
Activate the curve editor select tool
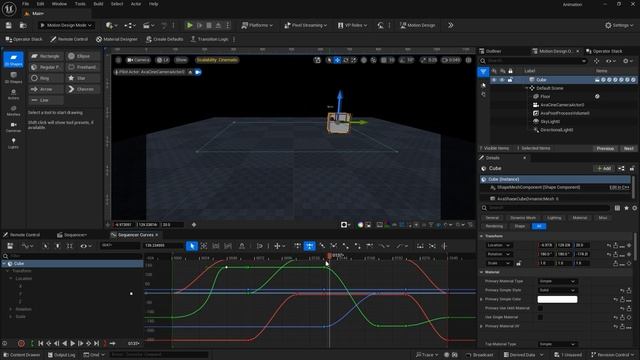192,246
